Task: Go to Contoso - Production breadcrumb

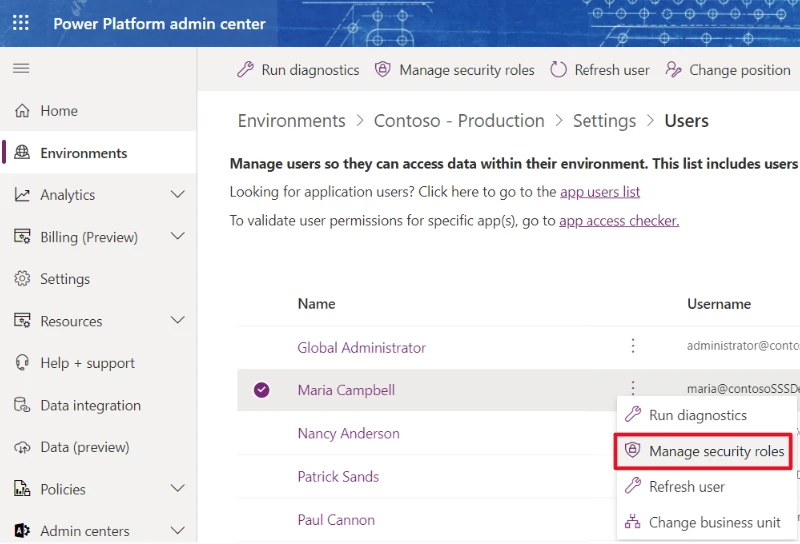Action: coord(459,121)
